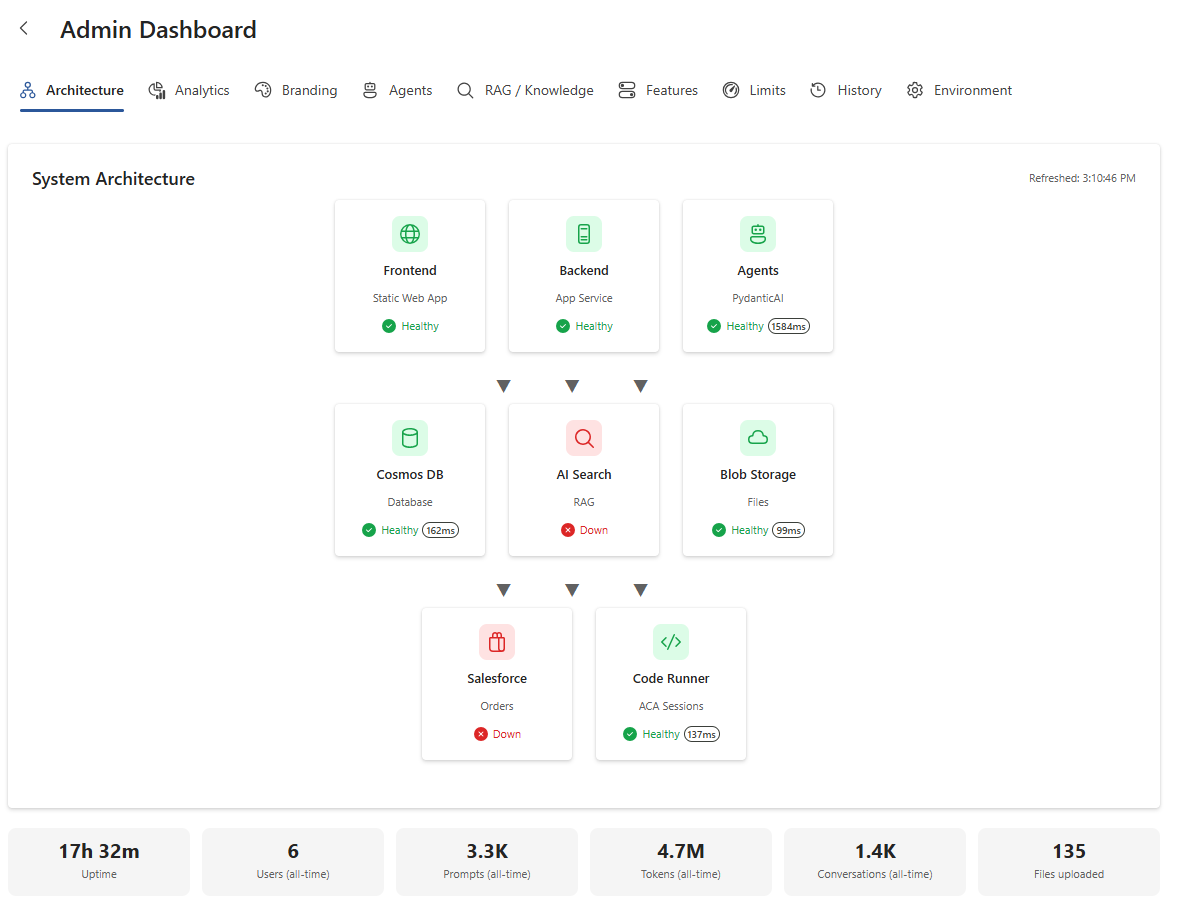This screenshot has width=1182, height=903.
Task: Open the RAG / Knowledge tab
Action: click(525, 89)
